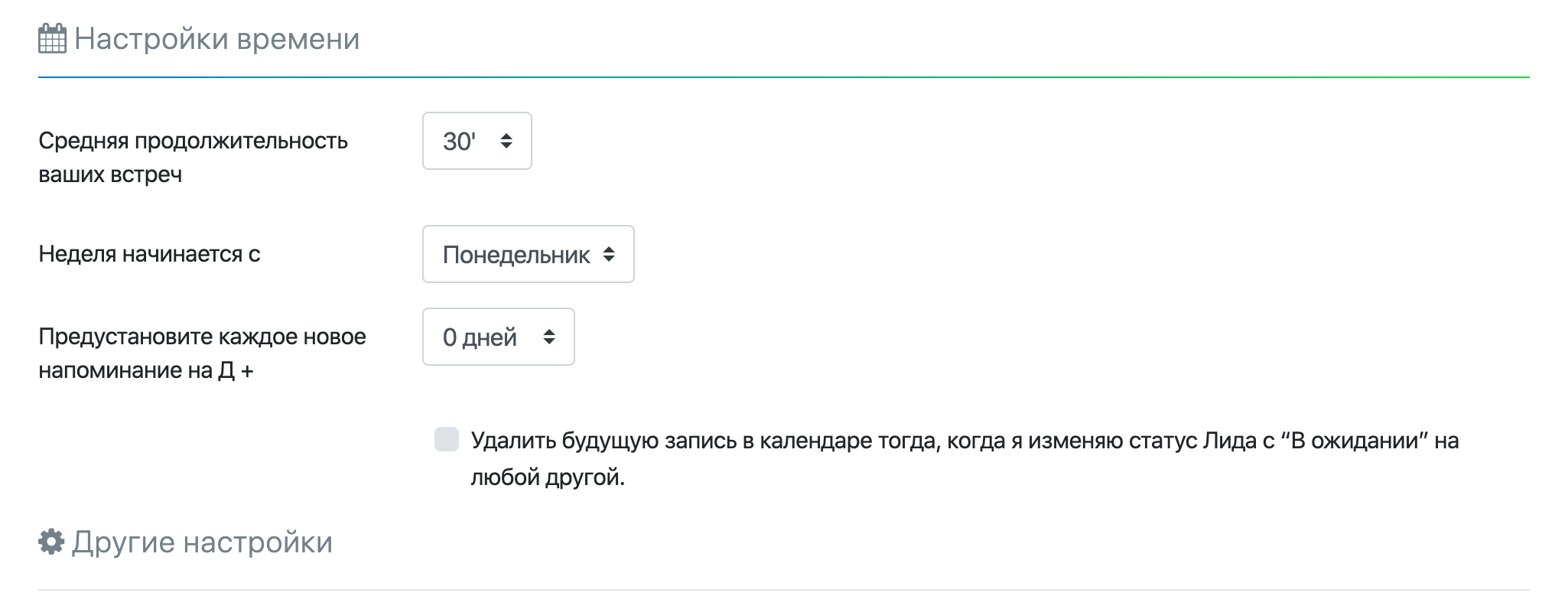Click the gear icon beside Другие настройки
Screen dimensions: 1568x609
51,542
